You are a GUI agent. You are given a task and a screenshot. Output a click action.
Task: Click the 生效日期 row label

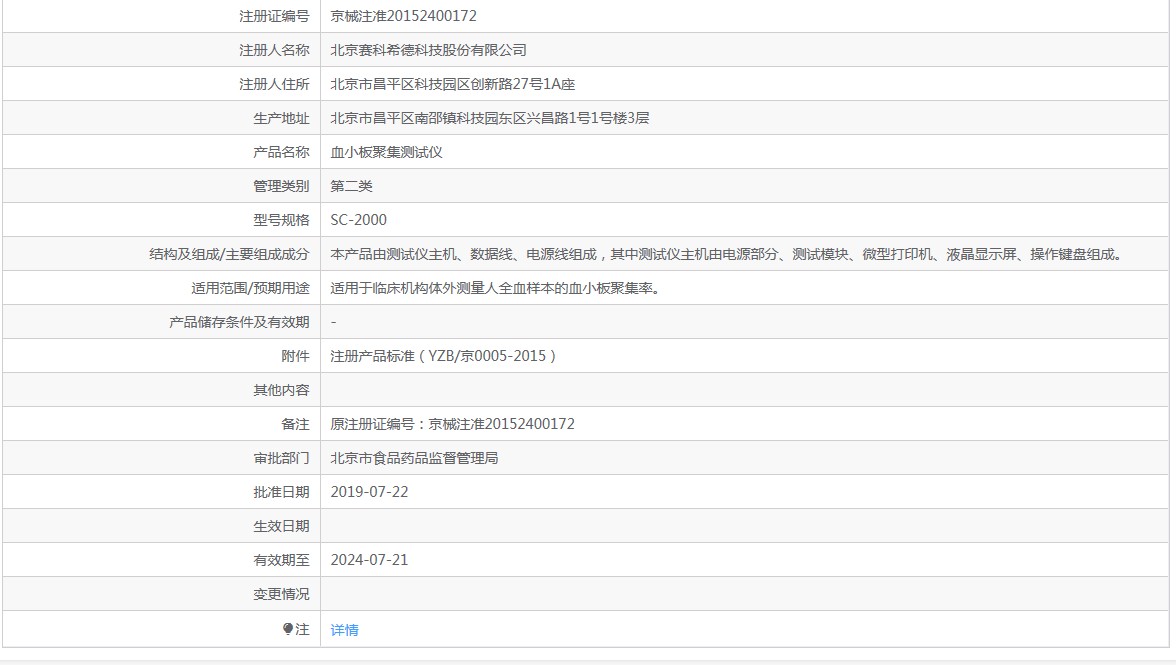click(281, 526)
